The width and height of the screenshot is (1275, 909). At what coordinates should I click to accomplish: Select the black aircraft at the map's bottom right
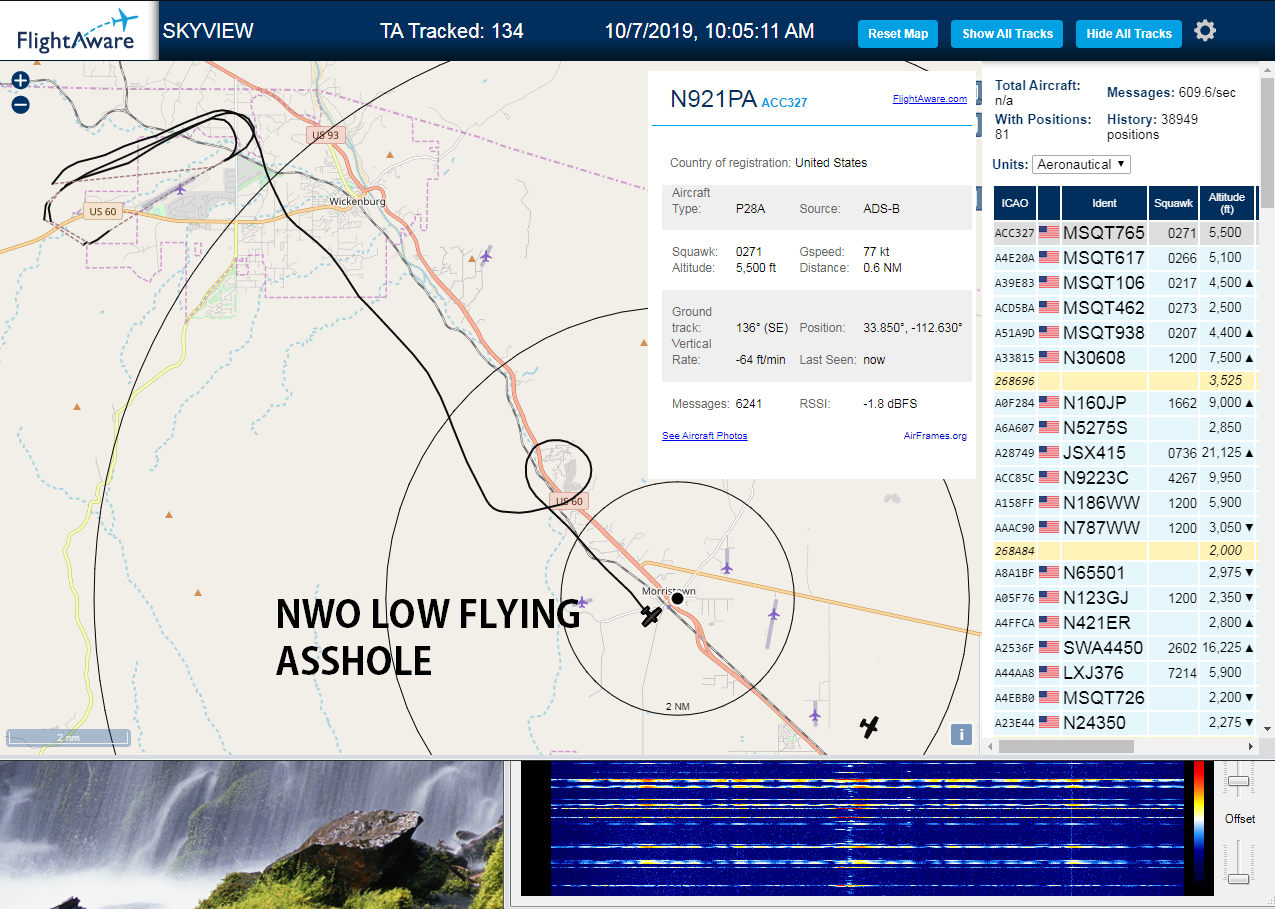pos(870,727)
